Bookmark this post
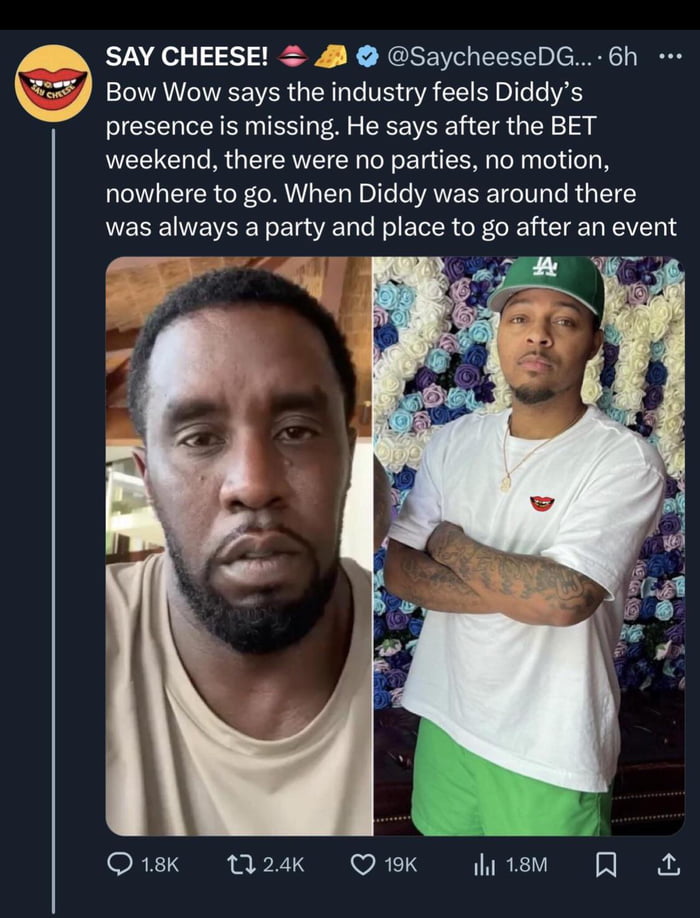 [x=604, y=864]
